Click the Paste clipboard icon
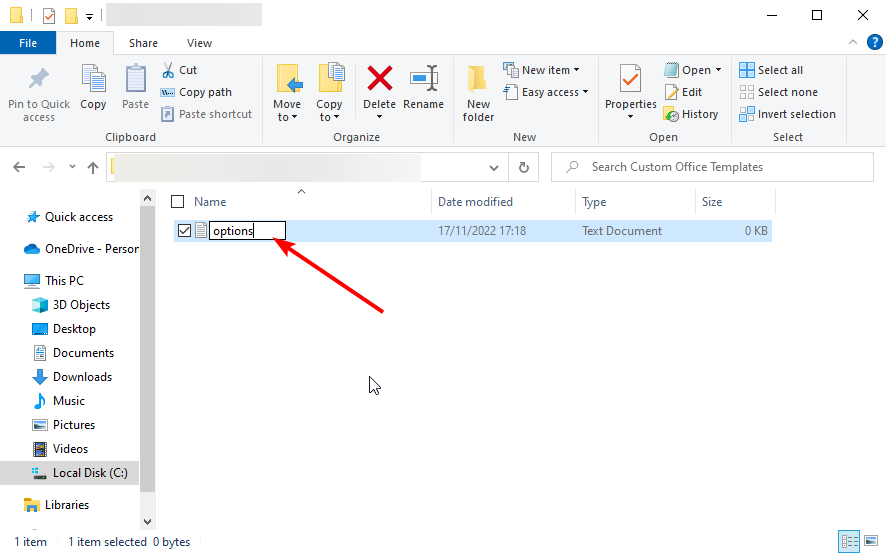The height and width of the screenshot is (554, 886). 136,79
